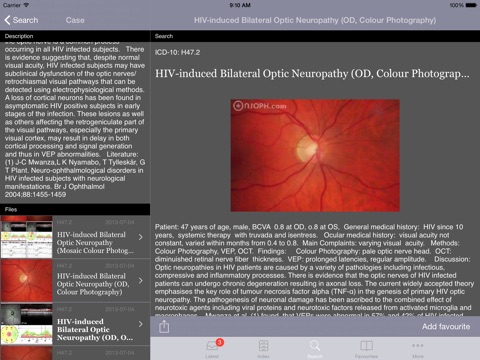The width and height of the screenshot is (480, 360).
Task: Tap the red fundus file thumbnail
Action: pos(26,281)
